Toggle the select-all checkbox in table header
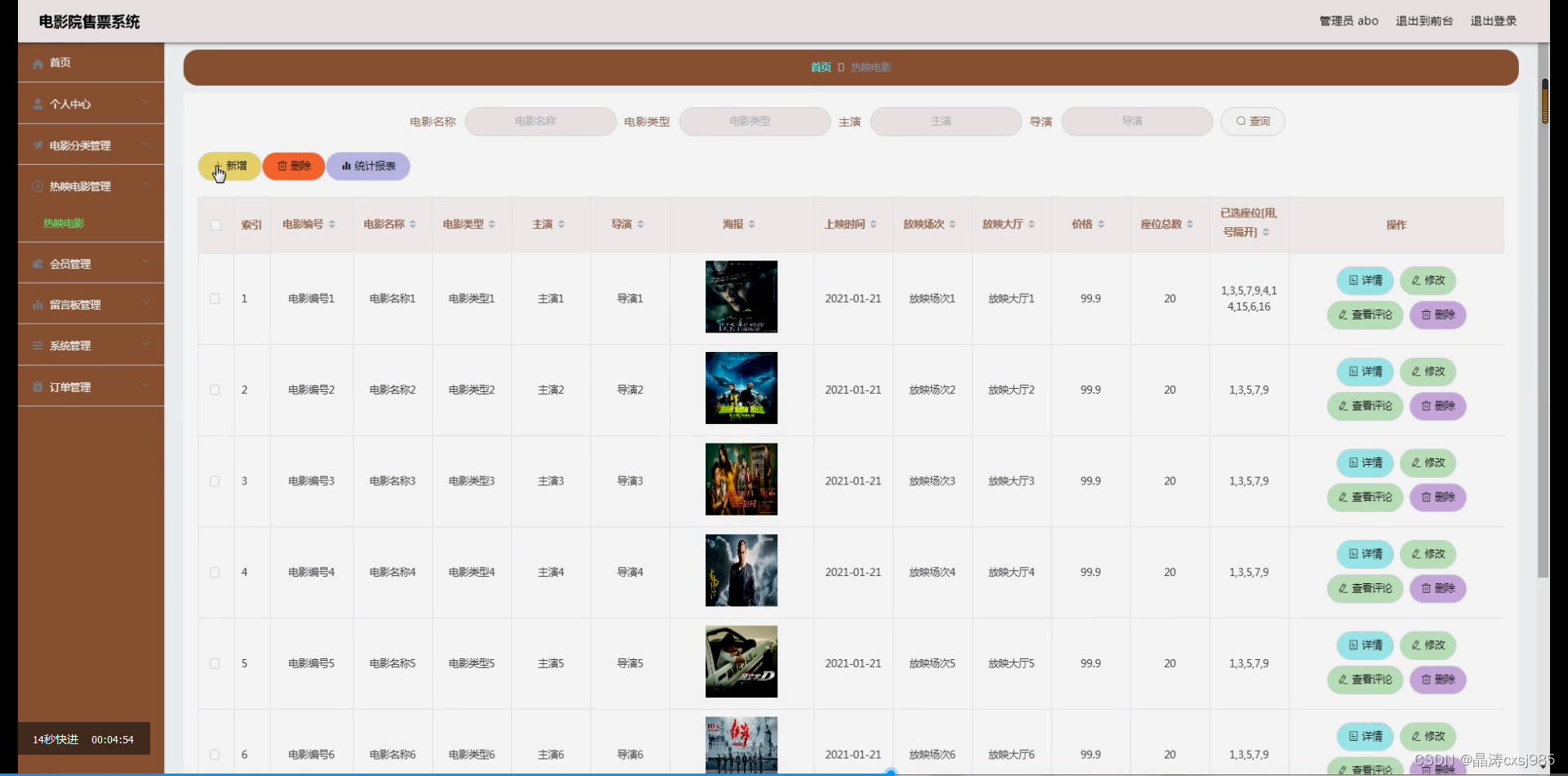1568x776 pixels. [215, 225]
